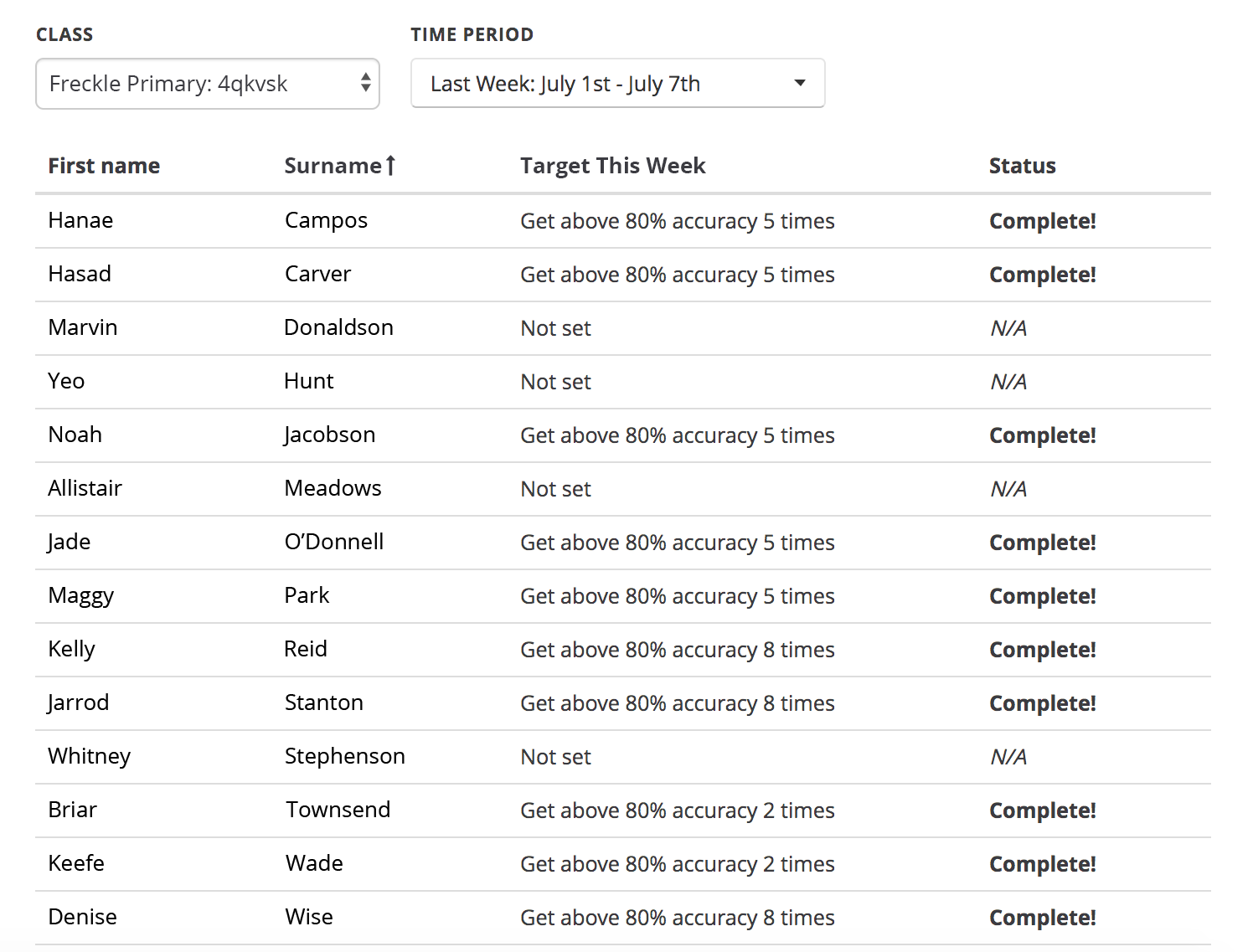Viewport: 1253px width, 952px height.
Task: Sort by the First name column header
Action: [x=104, y=166]
